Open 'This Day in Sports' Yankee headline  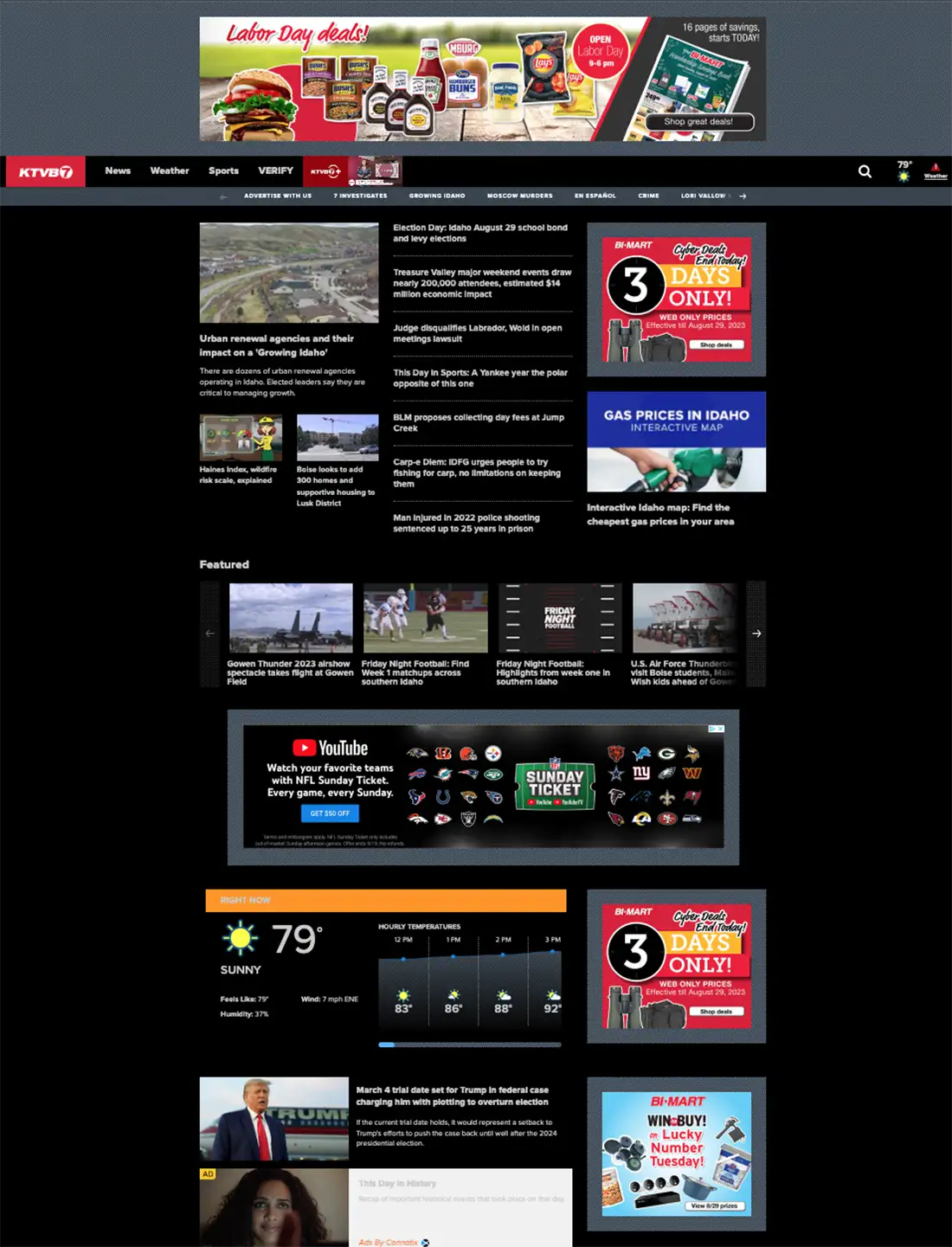(480, 378)
